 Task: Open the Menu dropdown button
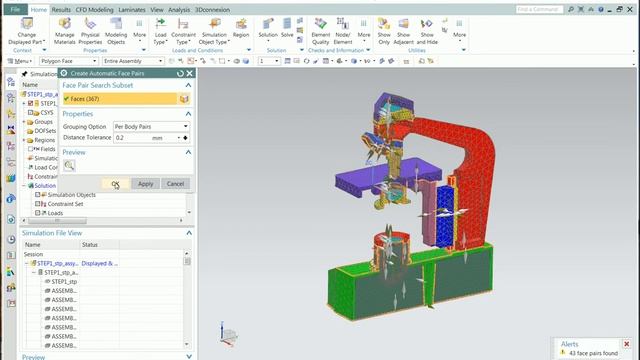point(20,61)
